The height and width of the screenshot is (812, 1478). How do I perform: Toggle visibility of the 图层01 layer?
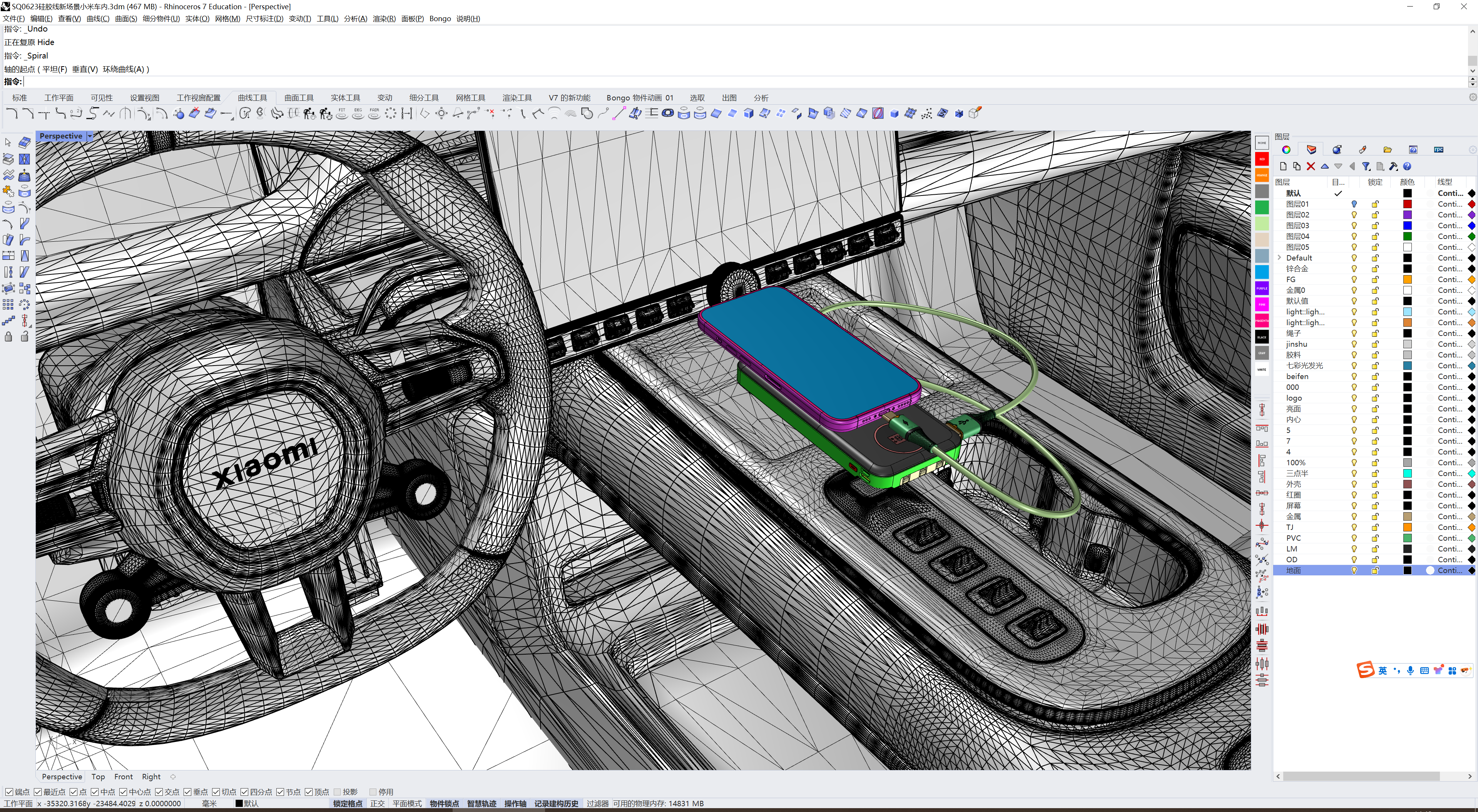[x=1354, y=204]
